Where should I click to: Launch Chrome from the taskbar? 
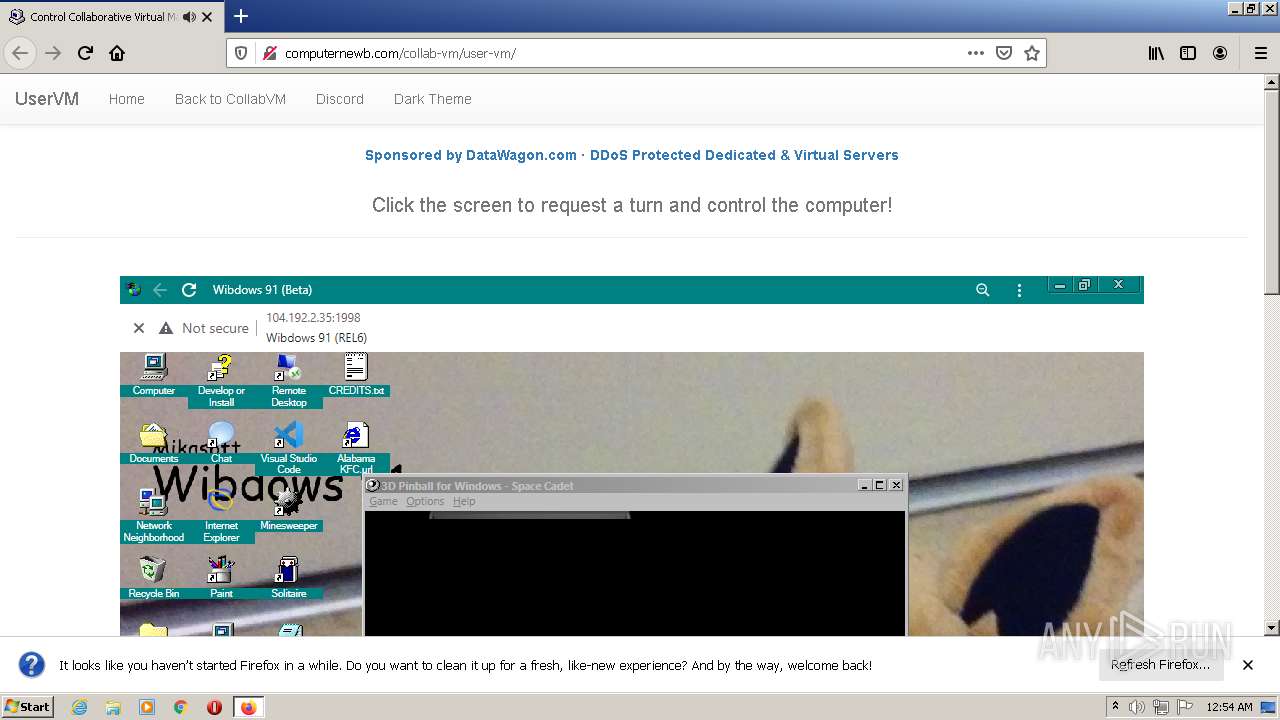pos(181,707)
